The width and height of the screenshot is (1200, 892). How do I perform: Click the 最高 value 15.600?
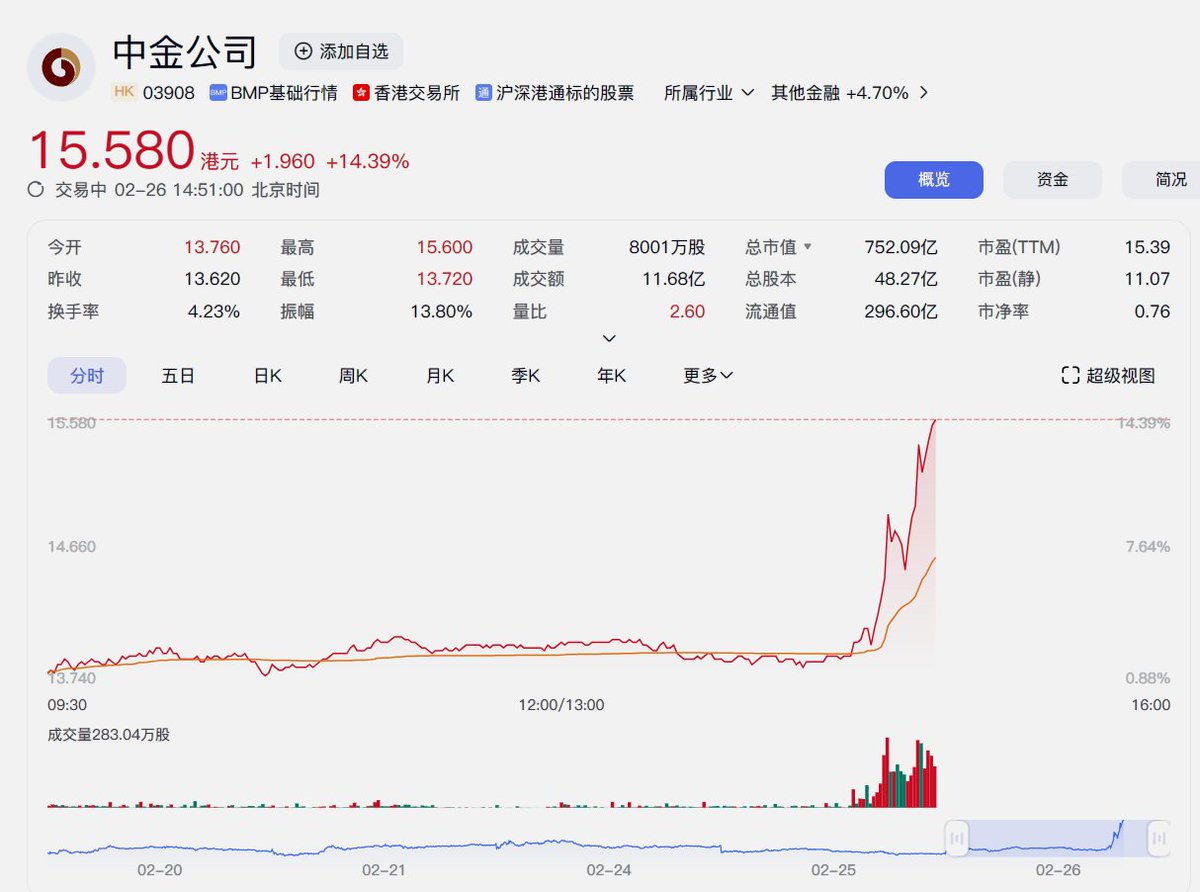pyautogui.click(x=445, y=247)
